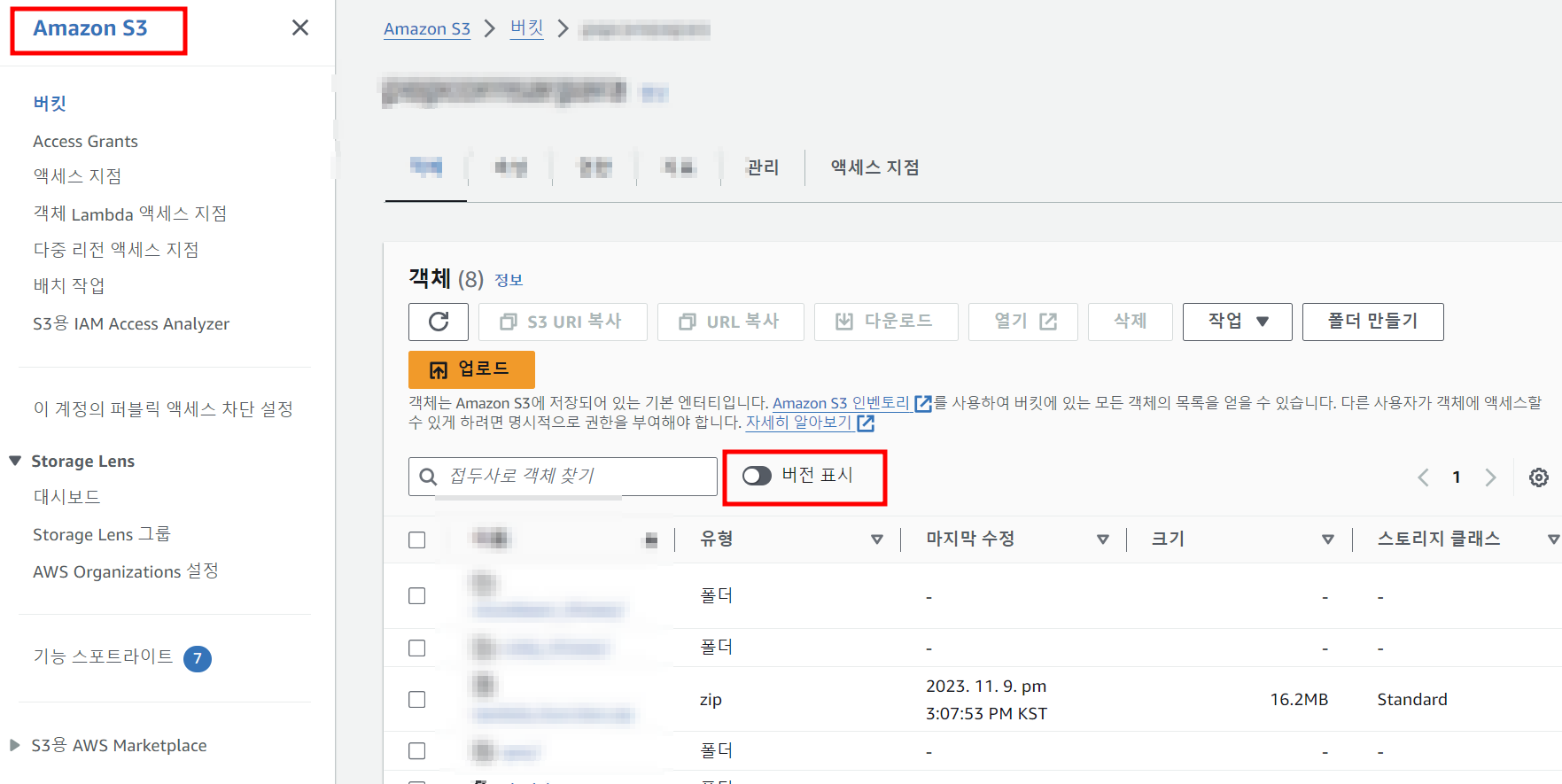Open AWS Organizations 설정

tap(126, 571)
